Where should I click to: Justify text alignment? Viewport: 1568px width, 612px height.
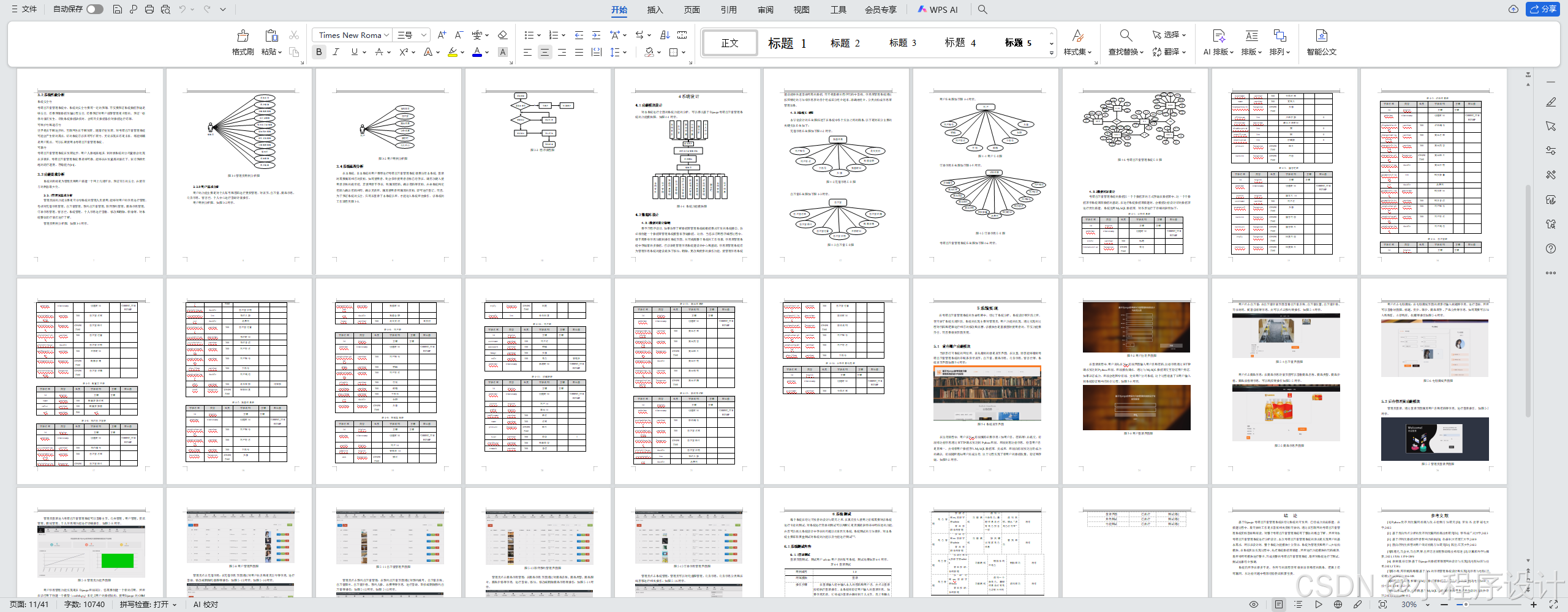[579, 52]
